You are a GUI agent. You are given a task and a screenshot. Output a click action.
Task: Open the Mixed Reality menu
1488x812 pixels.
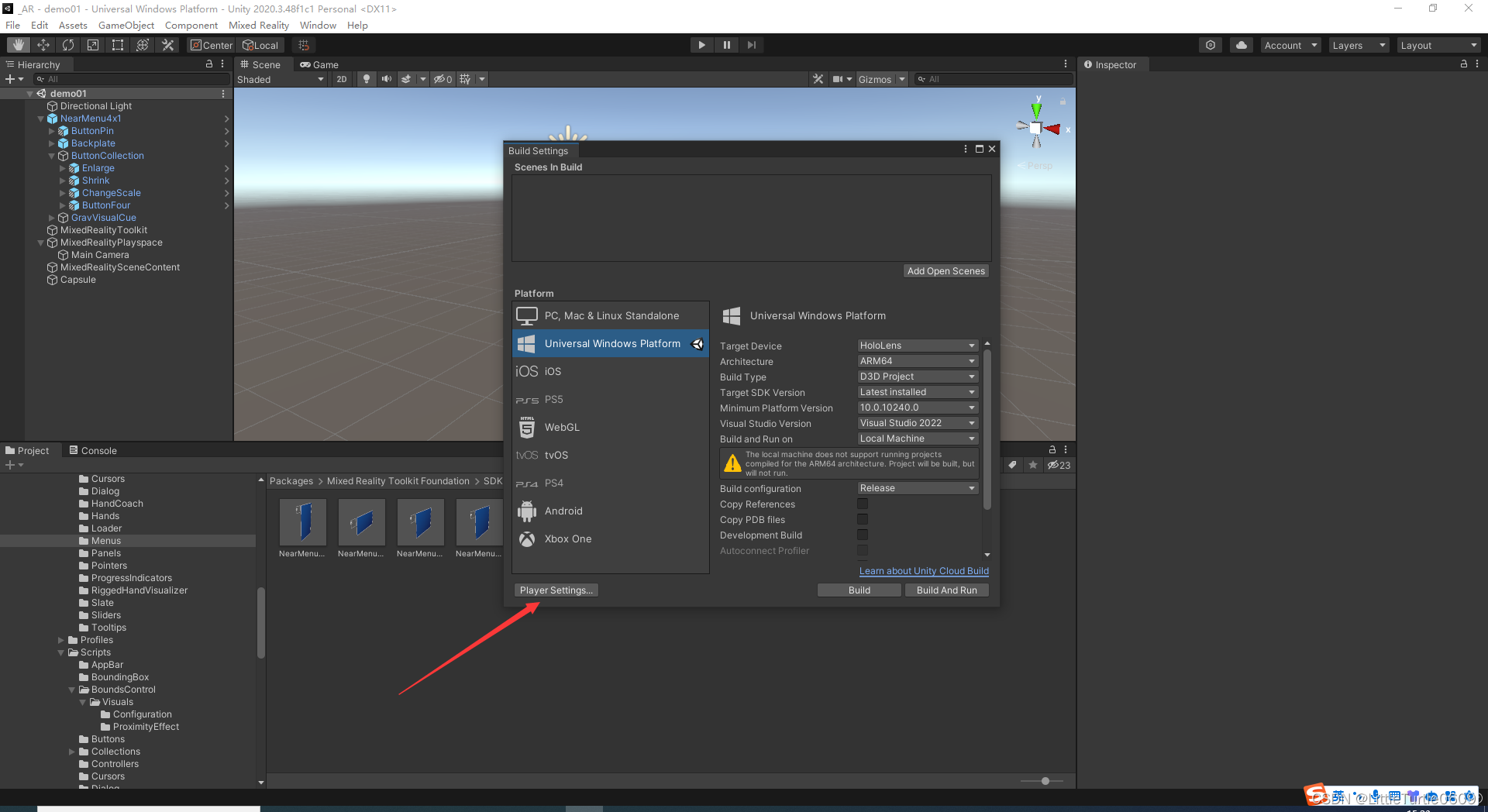coord(259,25)
